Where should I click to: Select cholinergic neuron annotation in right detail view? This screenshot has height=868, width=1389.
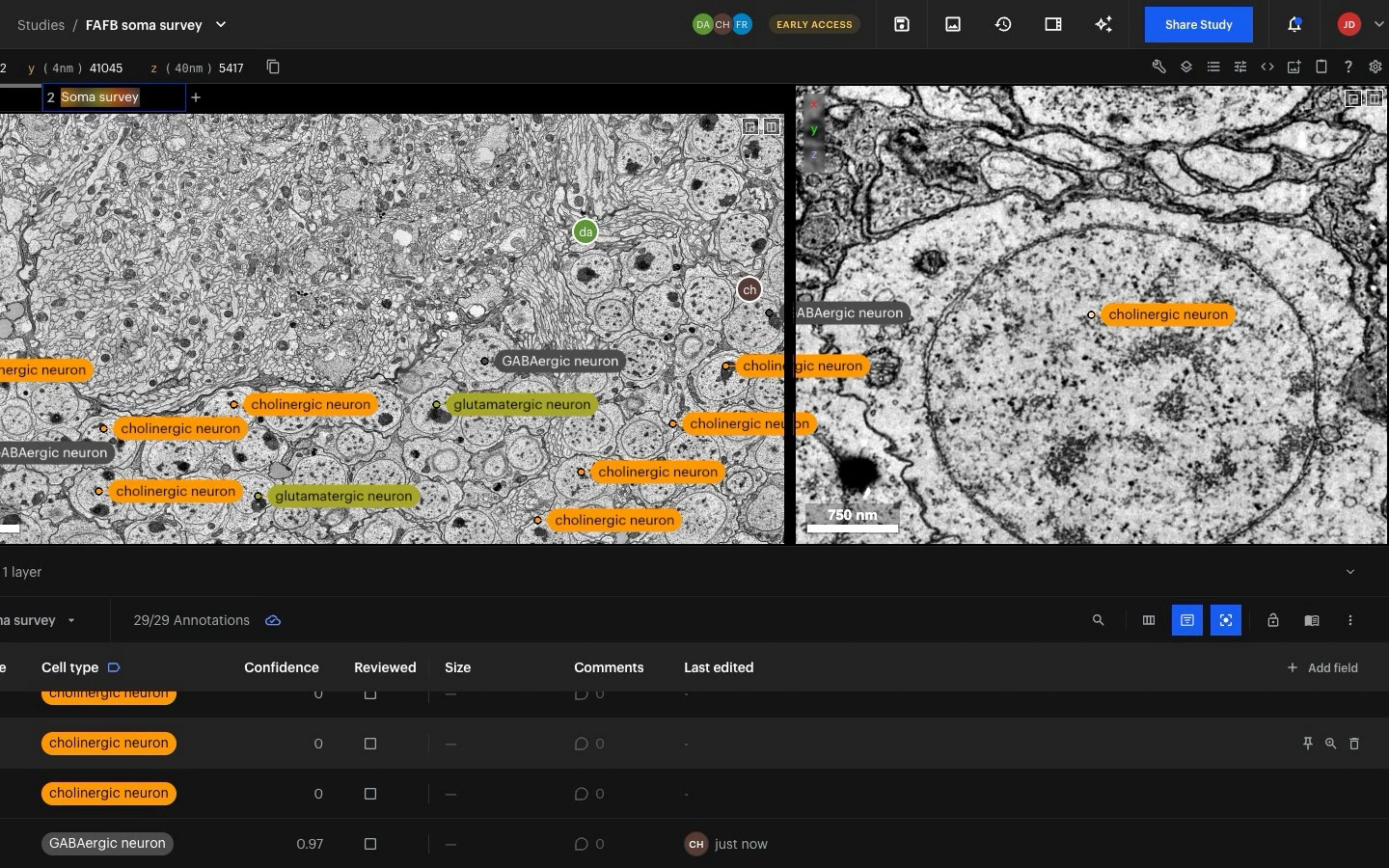click(x=1168, y=314)
